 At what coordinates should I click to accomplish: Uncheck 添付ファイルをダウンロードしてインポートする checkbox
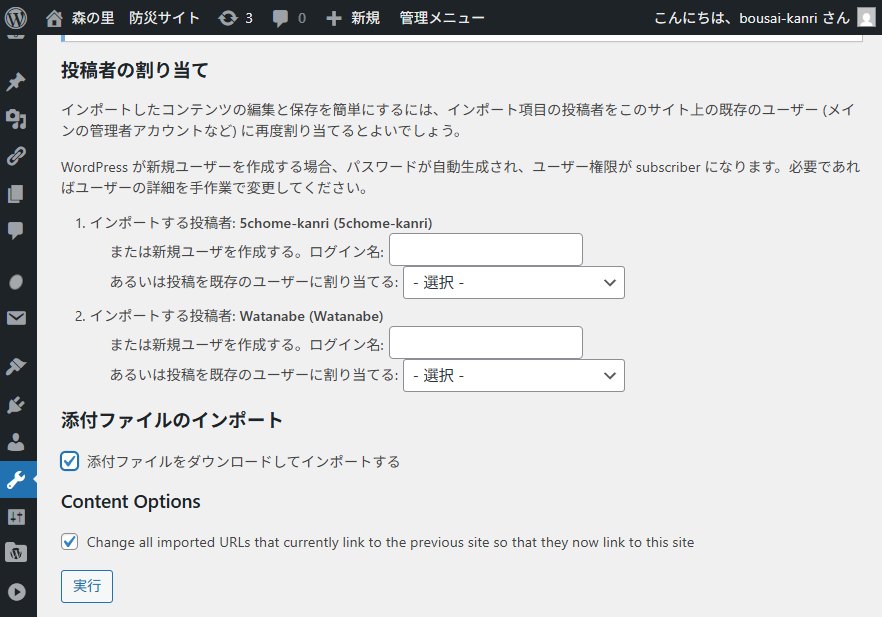point(70,461)
